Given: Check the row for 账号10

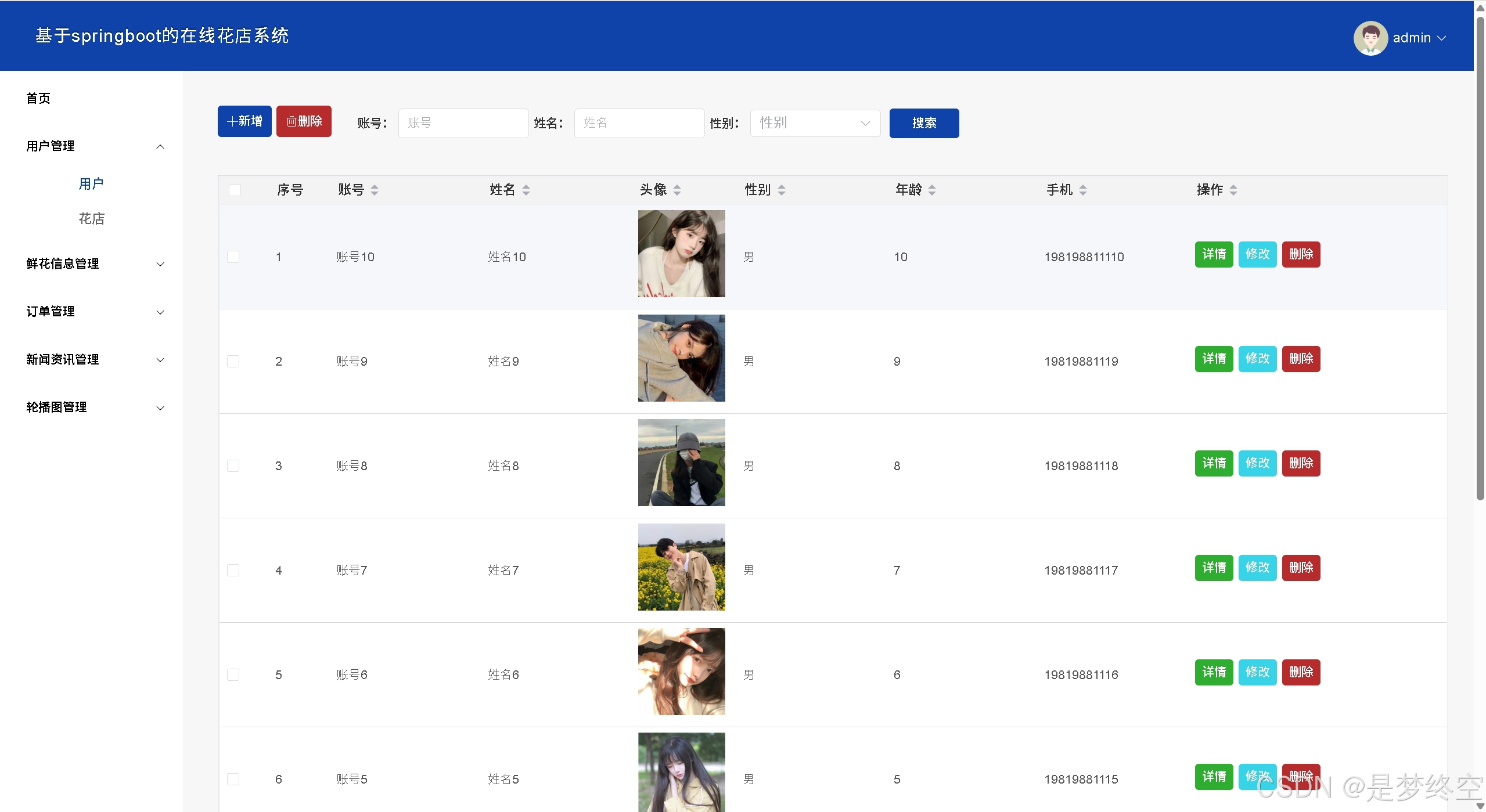Looking at the screenshot, I should pos(233,257).
